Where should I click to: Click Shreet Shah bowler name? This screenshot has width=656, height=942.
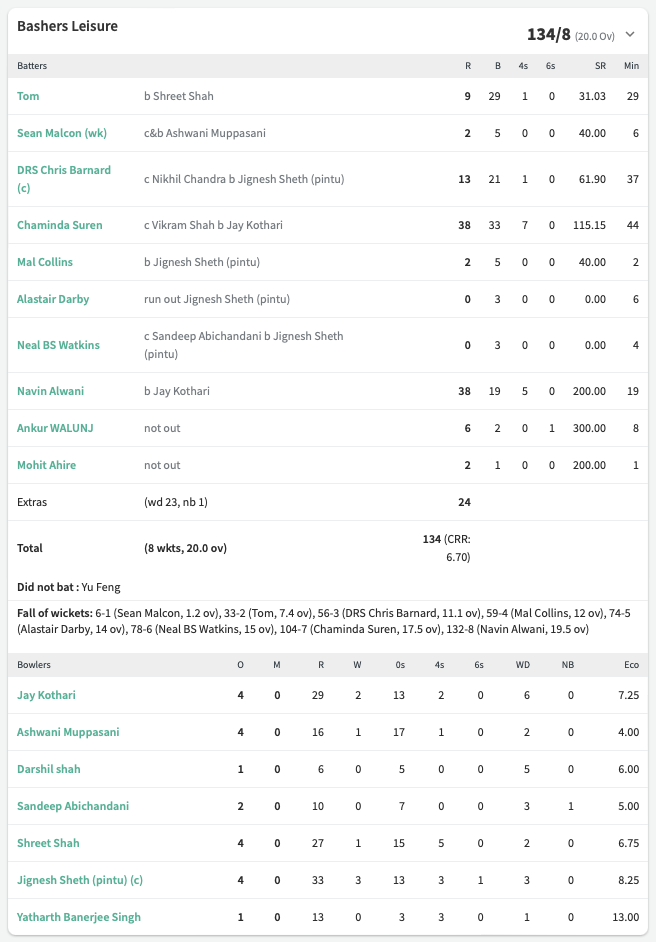[x=48, y=843]
